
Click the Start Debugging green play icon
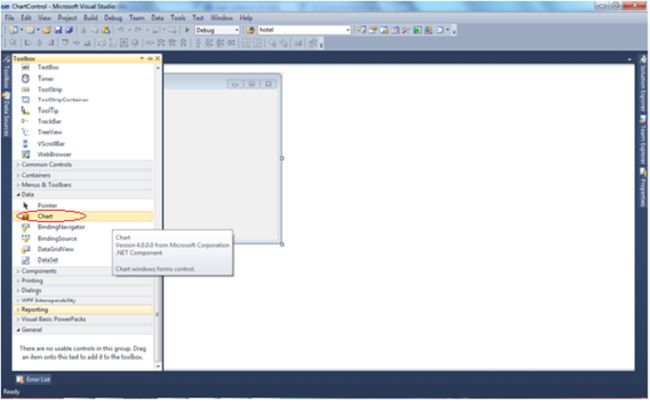pyautogui.click(x=187, y=30)
